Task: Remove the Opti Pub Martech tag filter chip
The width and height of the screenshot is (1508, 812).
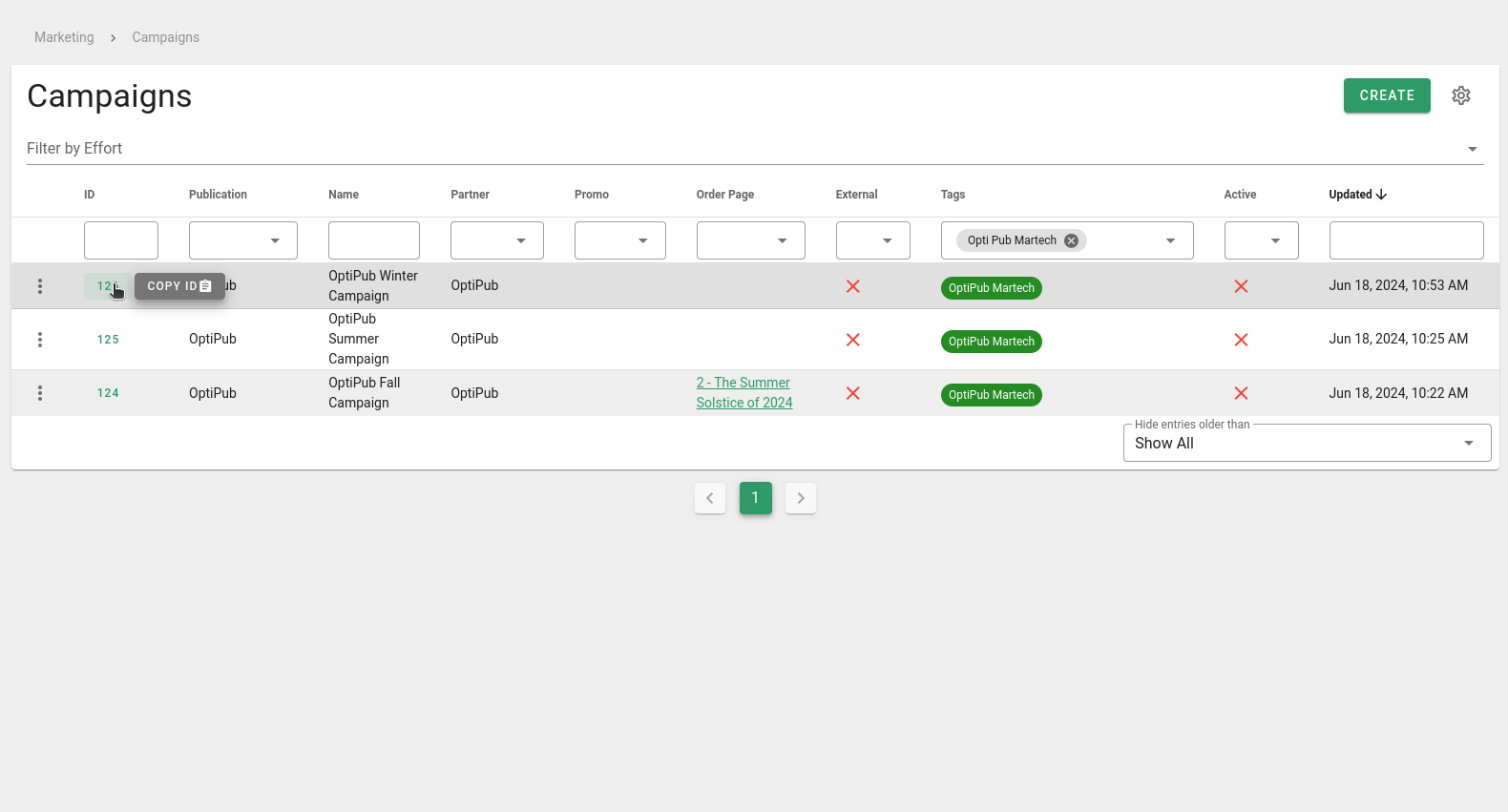Action: 1071,240
